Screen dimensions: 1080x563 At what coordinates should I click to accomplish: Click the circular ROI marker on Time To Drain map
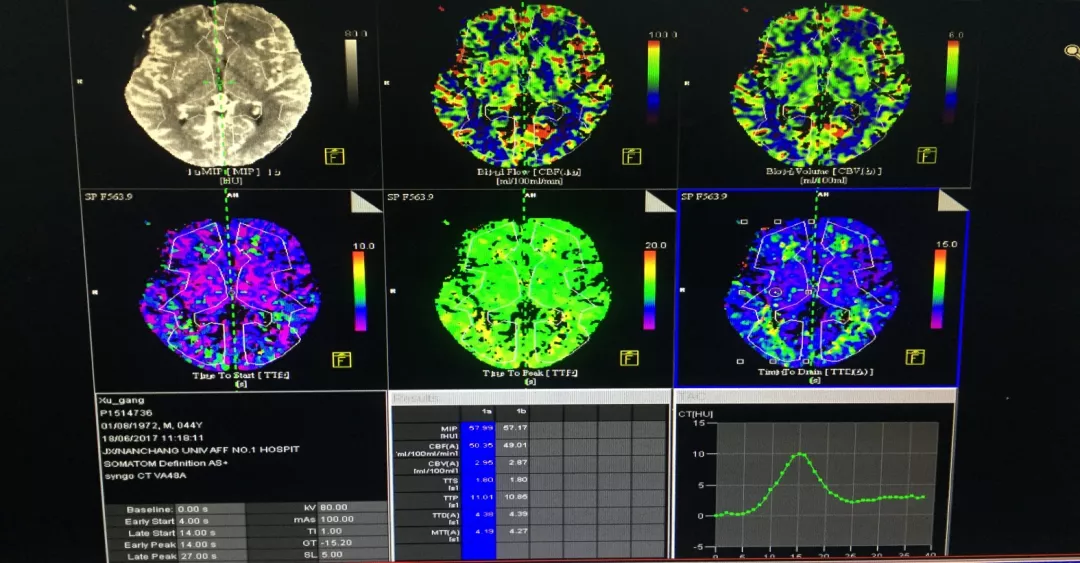(x=776, y=292)
